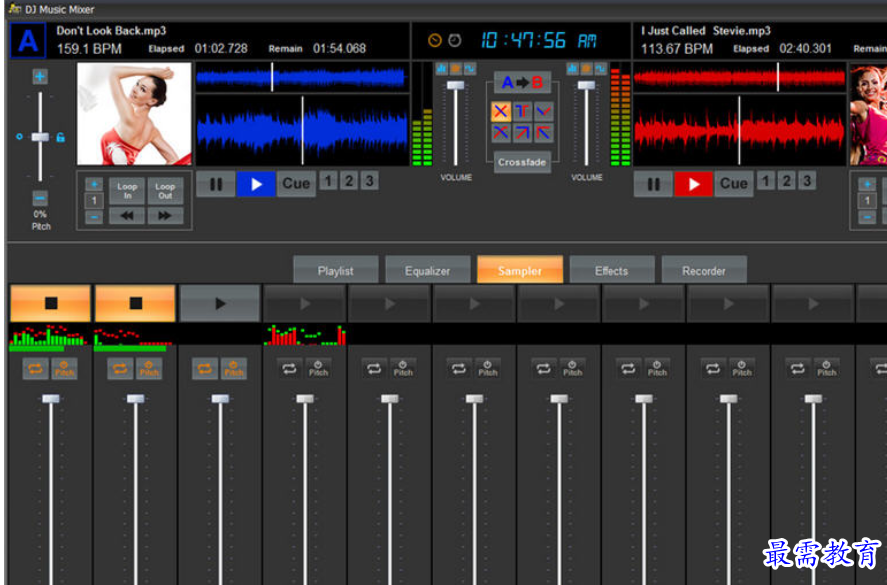The image size is (887, 585).
Task: Play the fourth sampler pad
Action: click(305, 303)
